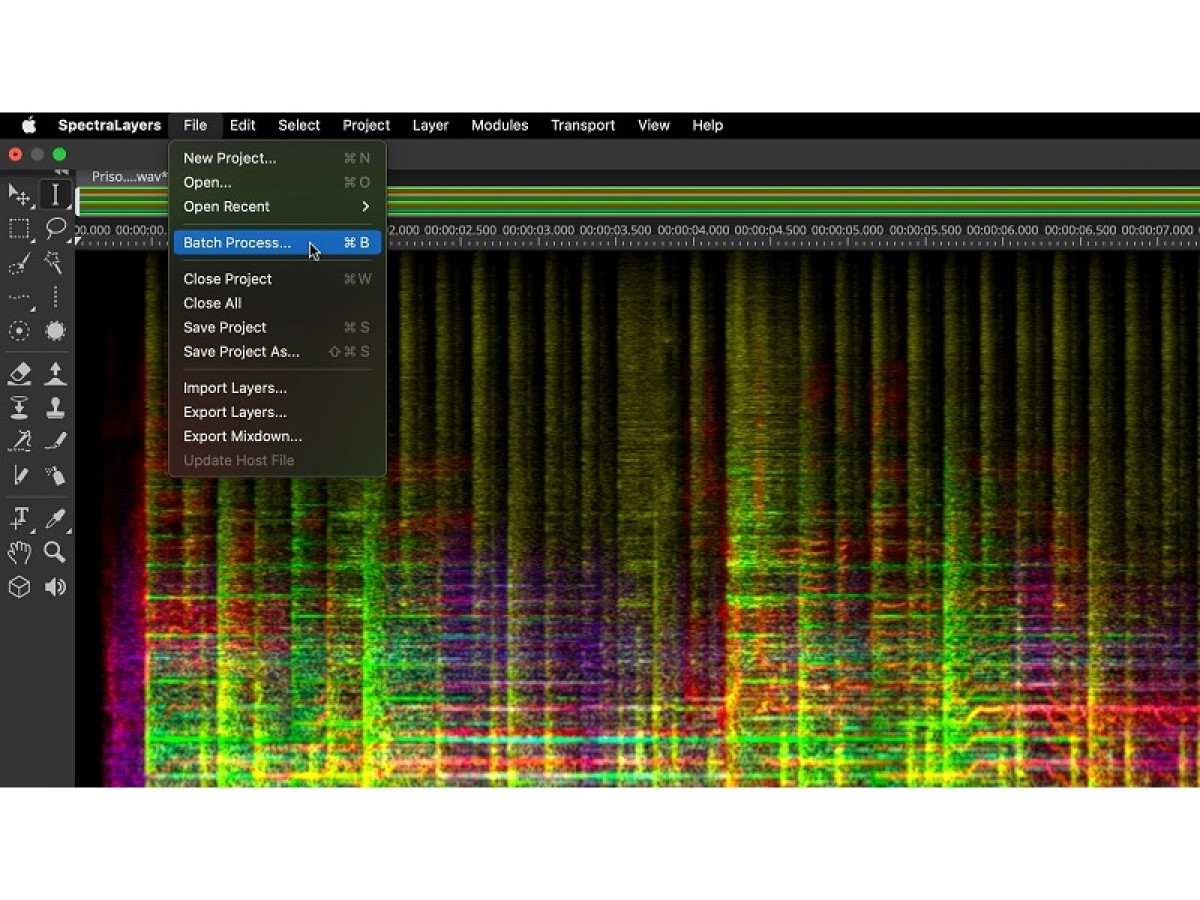This screenshot has height=900, width=1200.
Task: Click the speaker playback tool icon
Action: coord(55,587)
